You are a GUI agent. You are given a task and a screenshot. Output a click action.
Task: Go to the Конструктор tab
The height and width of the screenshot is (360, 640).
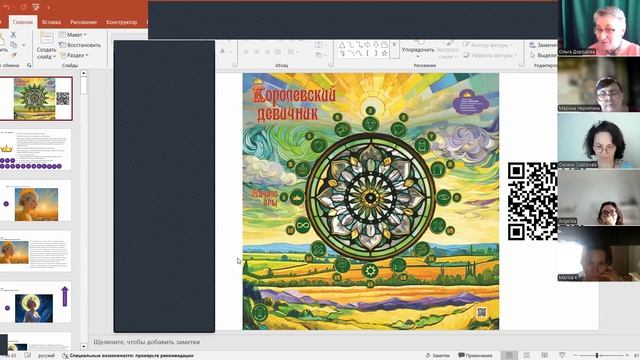click(x=122, y=22)
